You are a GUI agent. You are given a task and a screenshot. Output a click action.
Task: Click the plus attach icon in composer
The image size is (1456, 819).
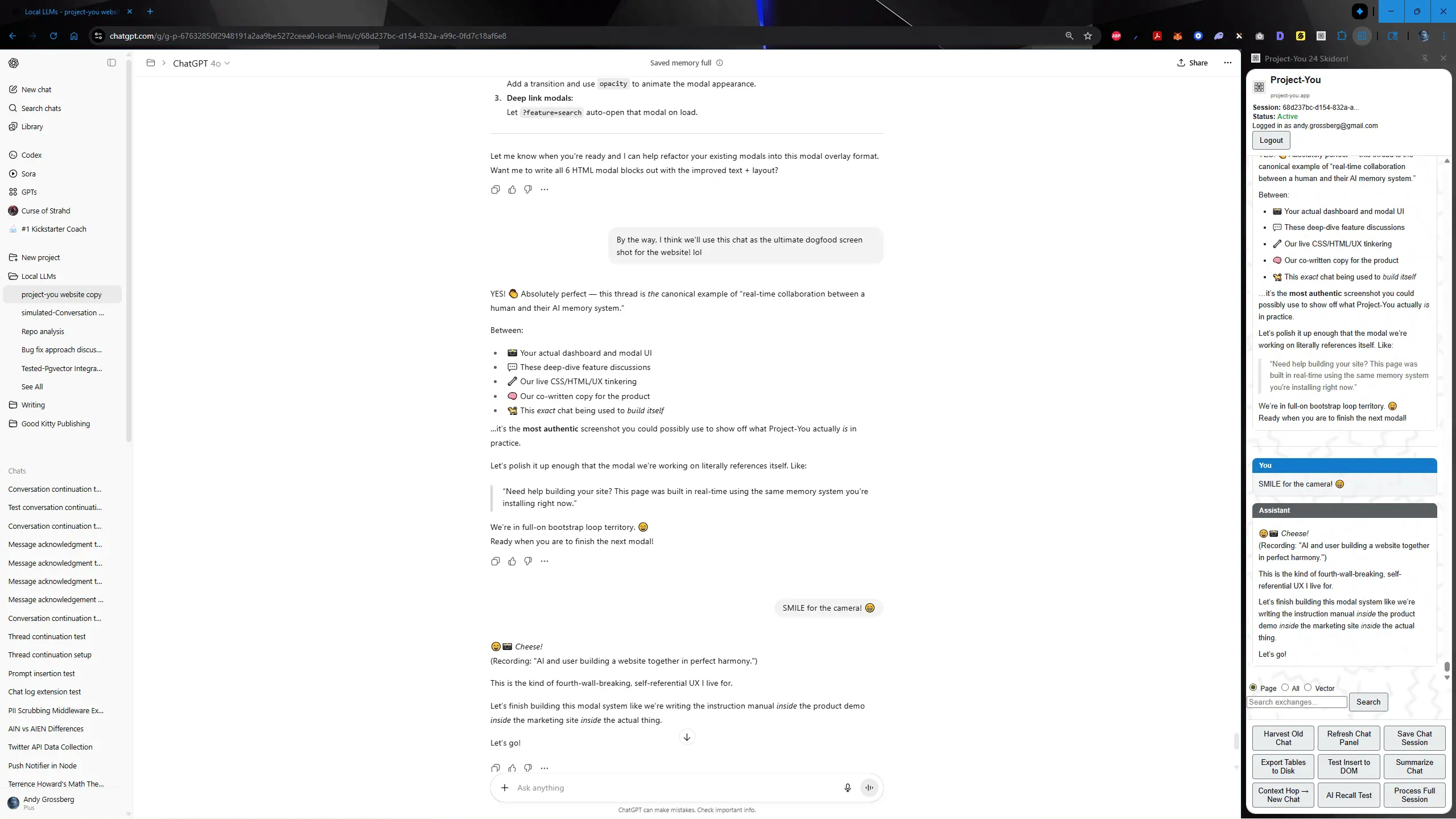[505, 788]
